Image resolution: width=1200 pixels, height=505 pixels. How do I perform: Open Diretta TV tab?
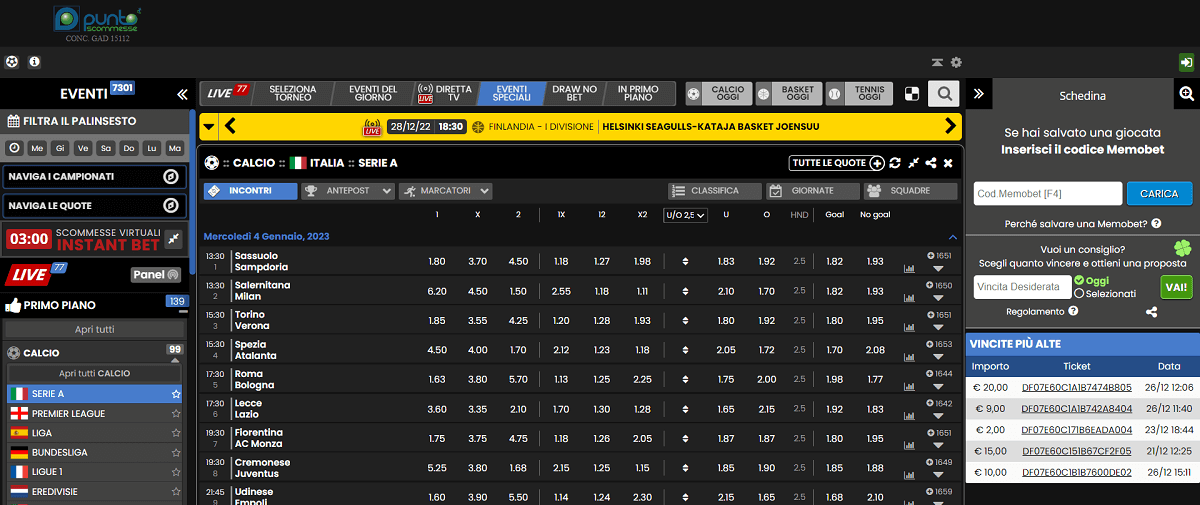pyautogui.click(x=445, y=94)
